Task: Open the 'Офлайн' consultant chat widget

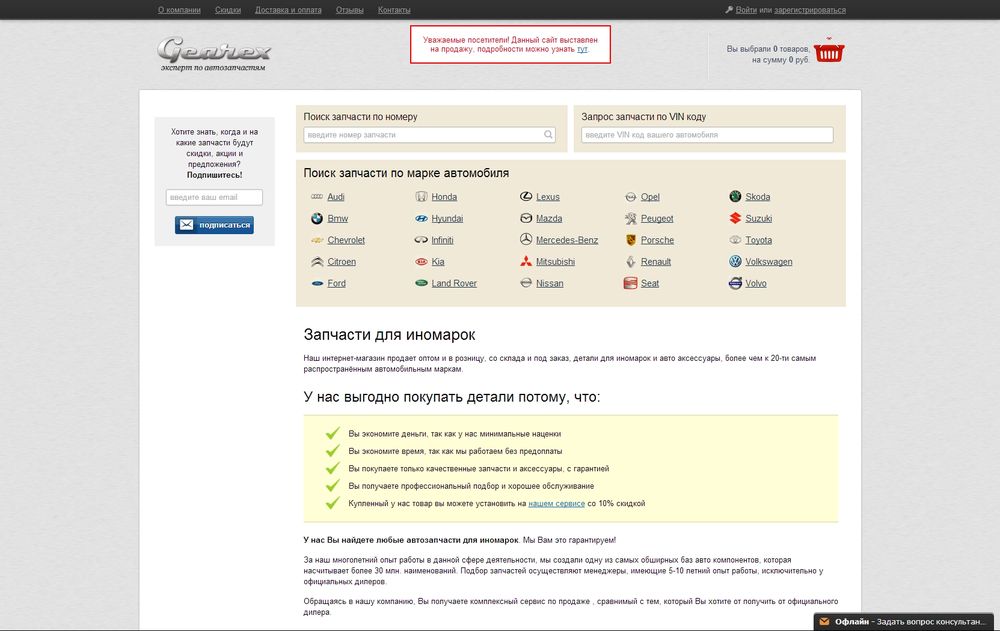Action: coord(904,621)
